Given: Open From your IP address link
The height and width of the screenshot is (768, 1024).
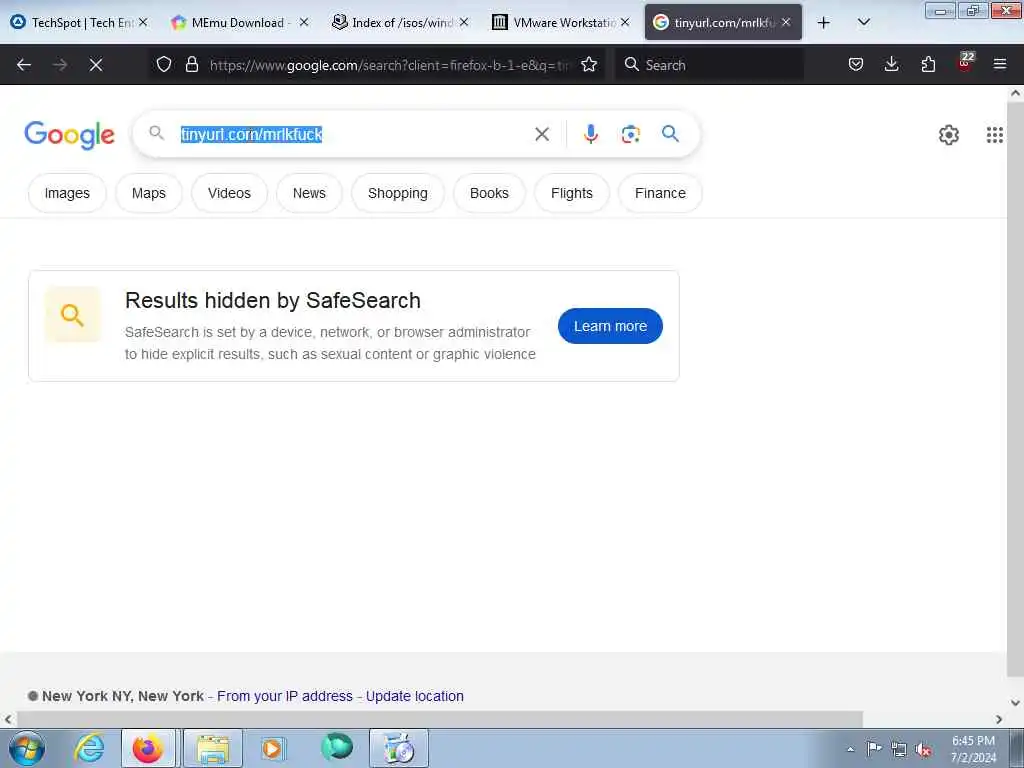Looking at the screenshot, I should pos(285,696).
